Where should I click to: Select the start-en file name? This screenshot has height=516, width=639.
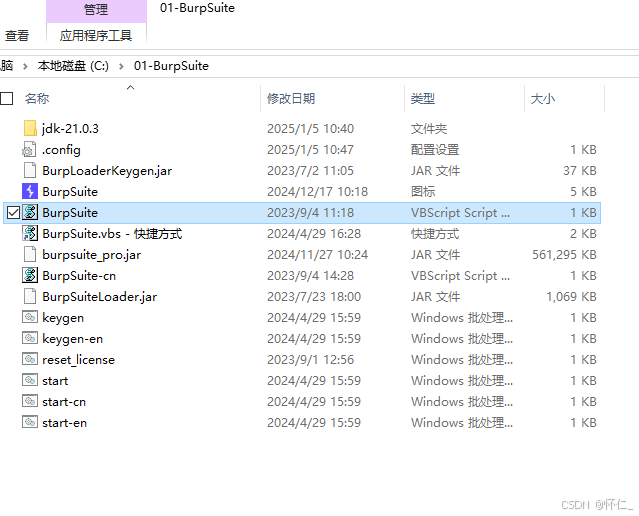(64, 423)
